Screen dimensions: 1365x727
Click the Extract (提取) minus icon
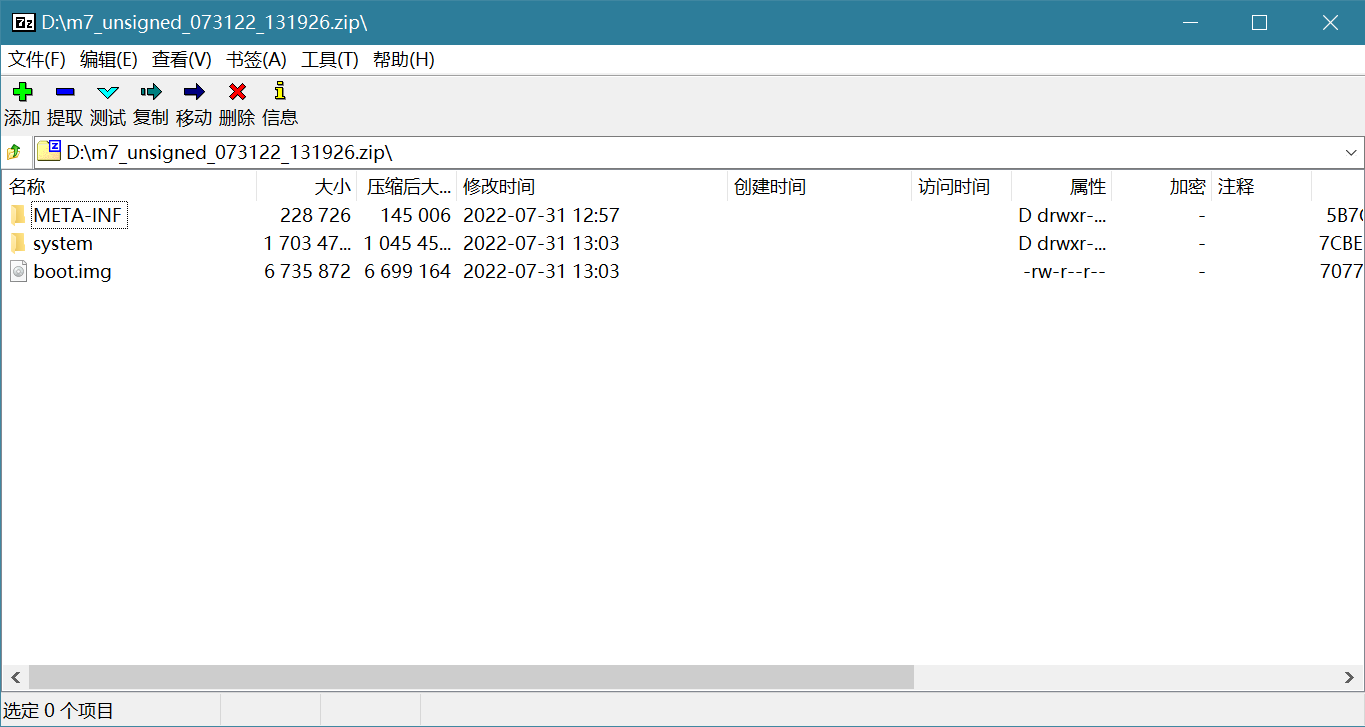click(x=65, y=92)
